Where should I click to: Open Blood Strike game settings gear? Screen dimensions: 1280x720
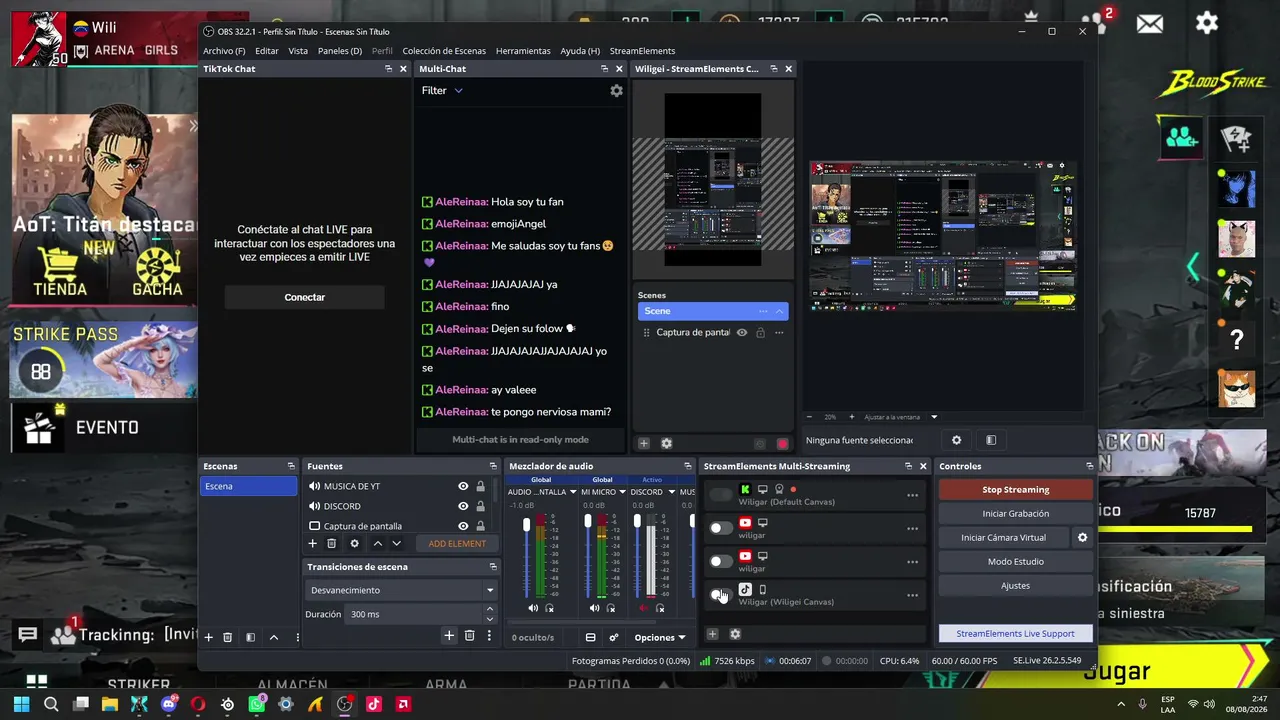(x=1207, y=22)
